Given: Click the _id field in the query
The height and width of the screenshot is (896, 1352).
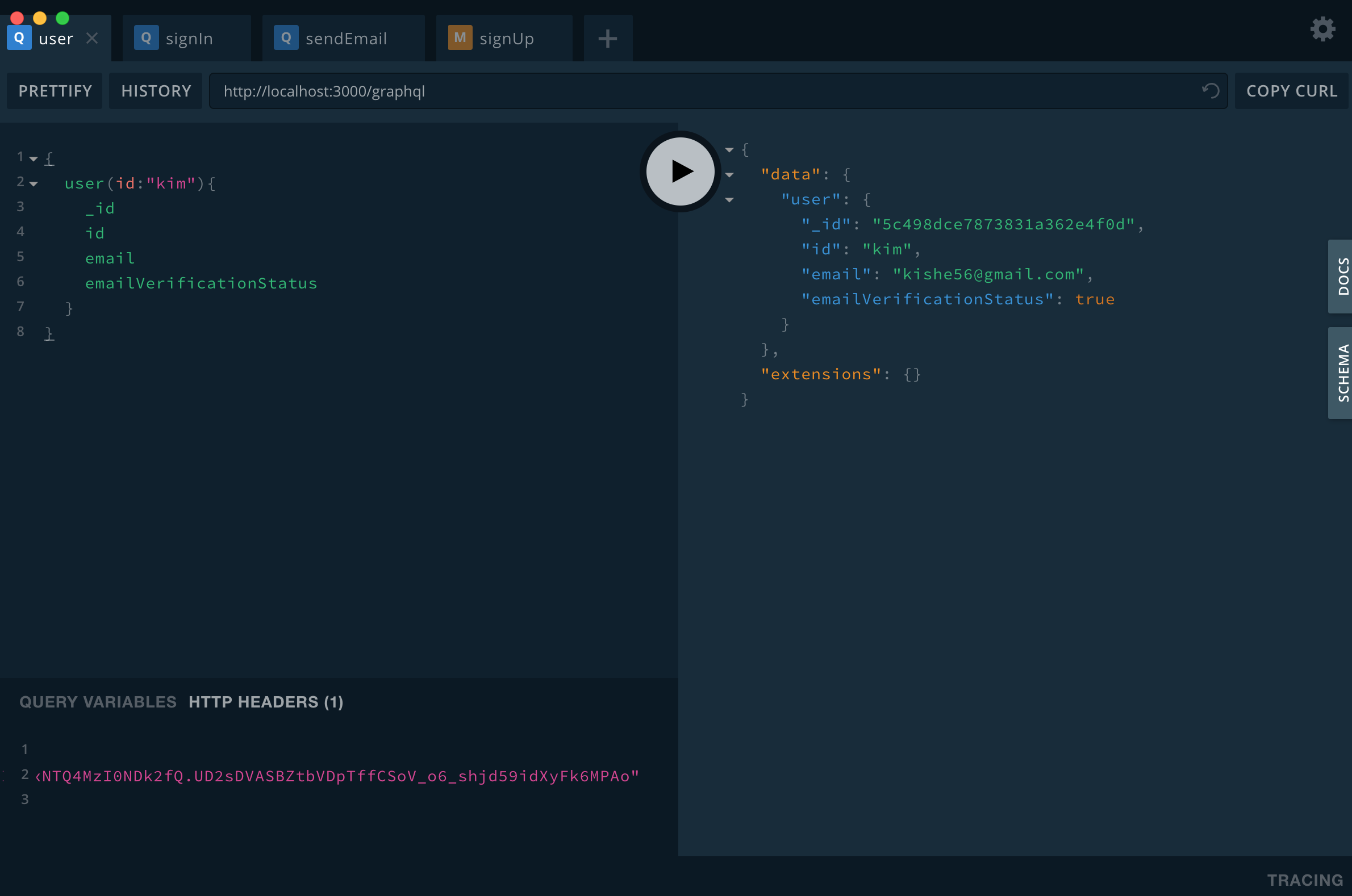Looking at the screenshot, I should point(100,208).
